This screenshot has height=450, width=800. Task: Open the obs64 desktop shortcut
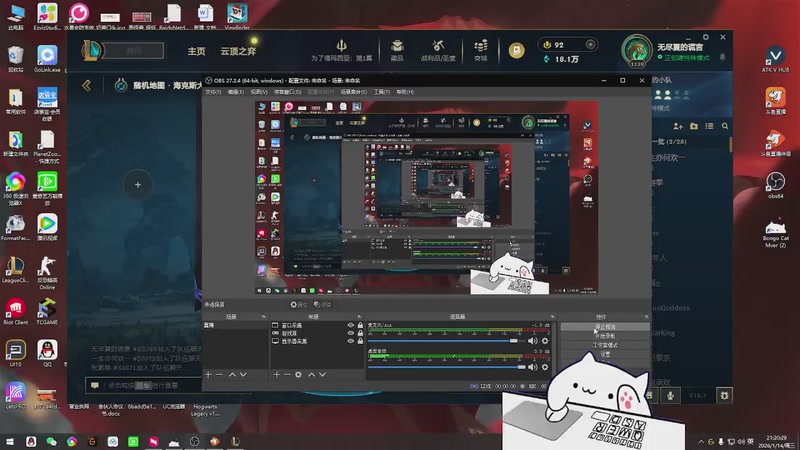click(x=776, y=186)
